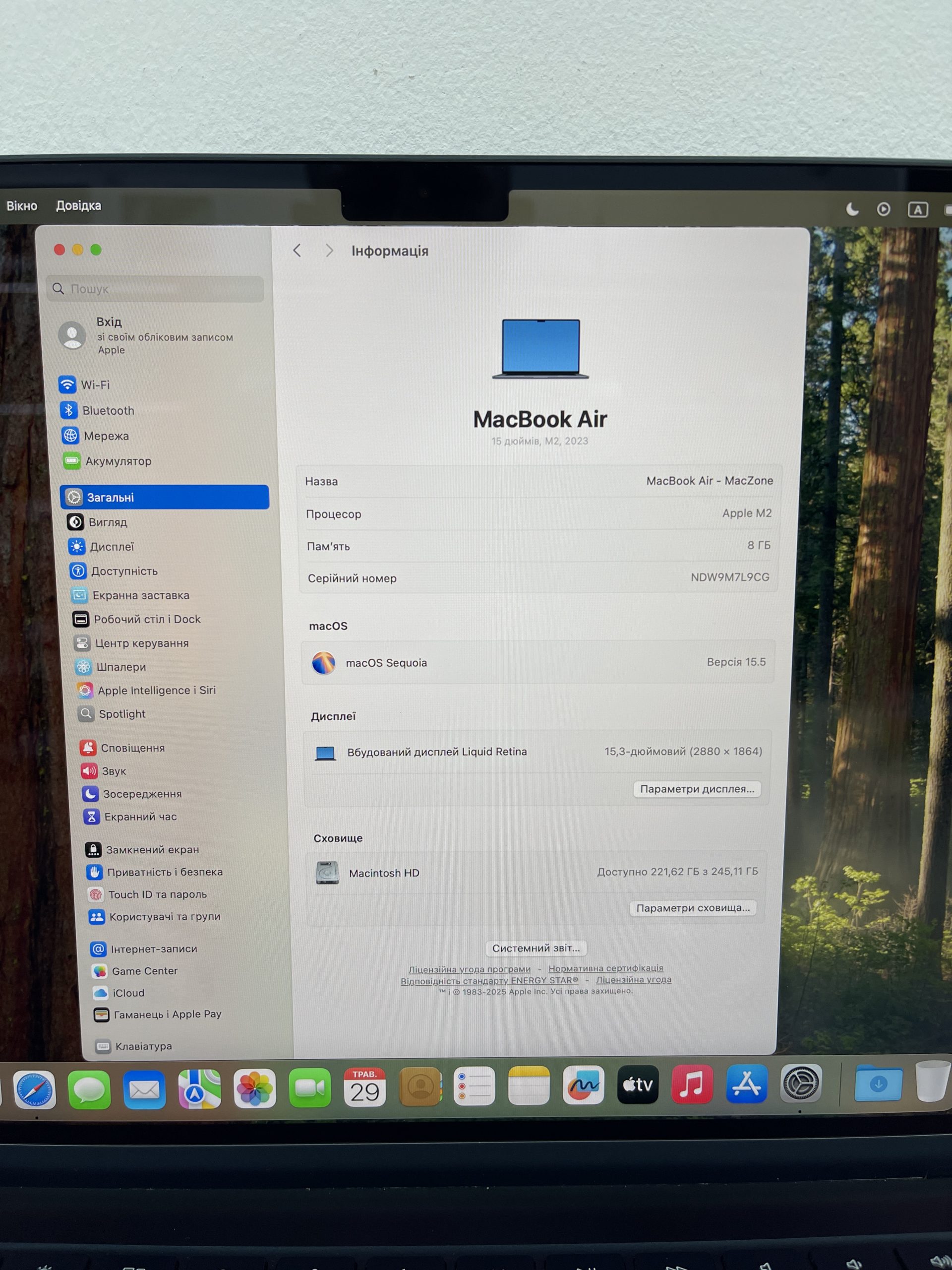Image resolution: width=952 pixels, height=1270 pixels.
Task: Select Мережа in the sidebar
Action: pos(95,436)
